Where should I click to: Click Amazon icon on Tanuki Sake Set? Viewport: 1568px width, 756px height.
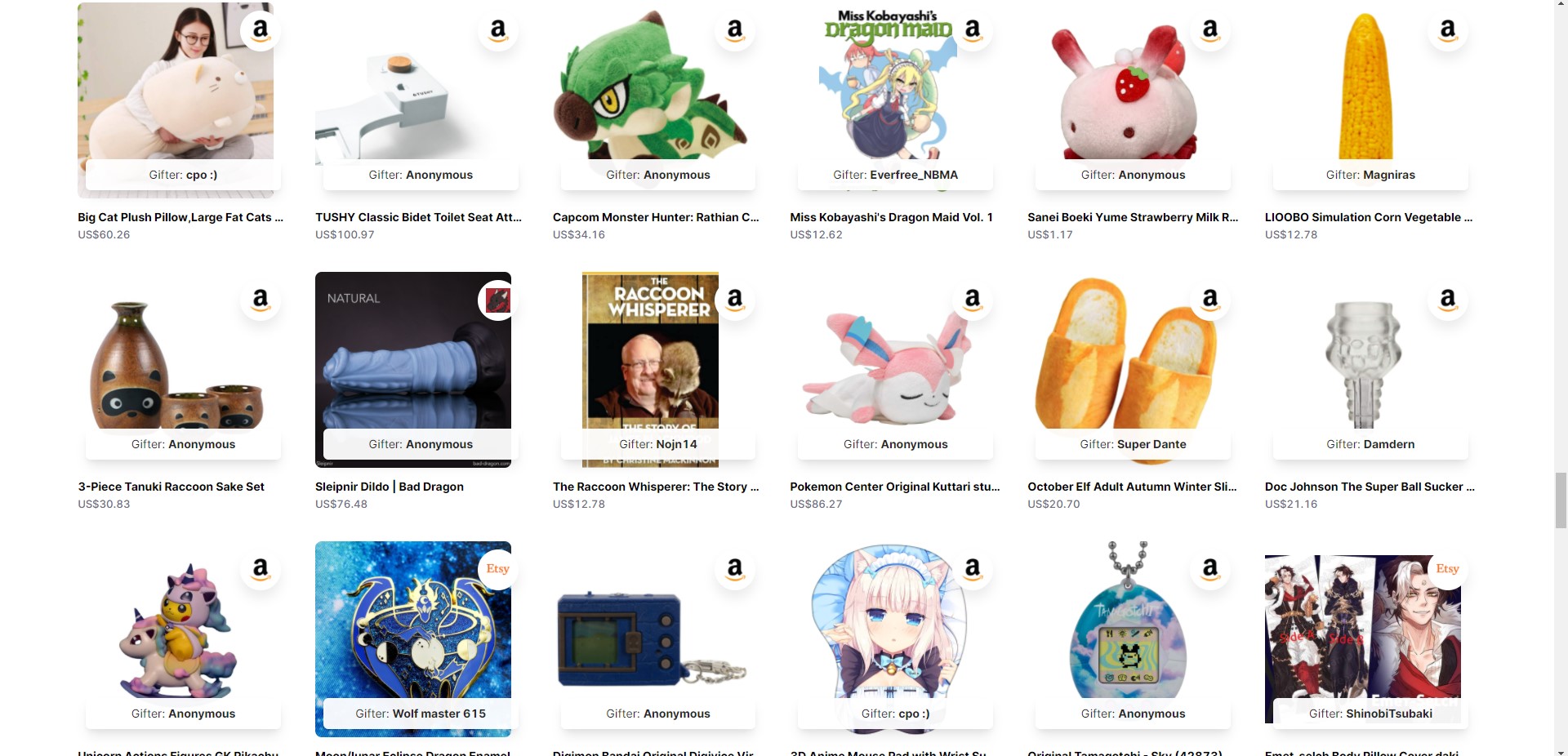pyautogui.click(x=261, y=300)
